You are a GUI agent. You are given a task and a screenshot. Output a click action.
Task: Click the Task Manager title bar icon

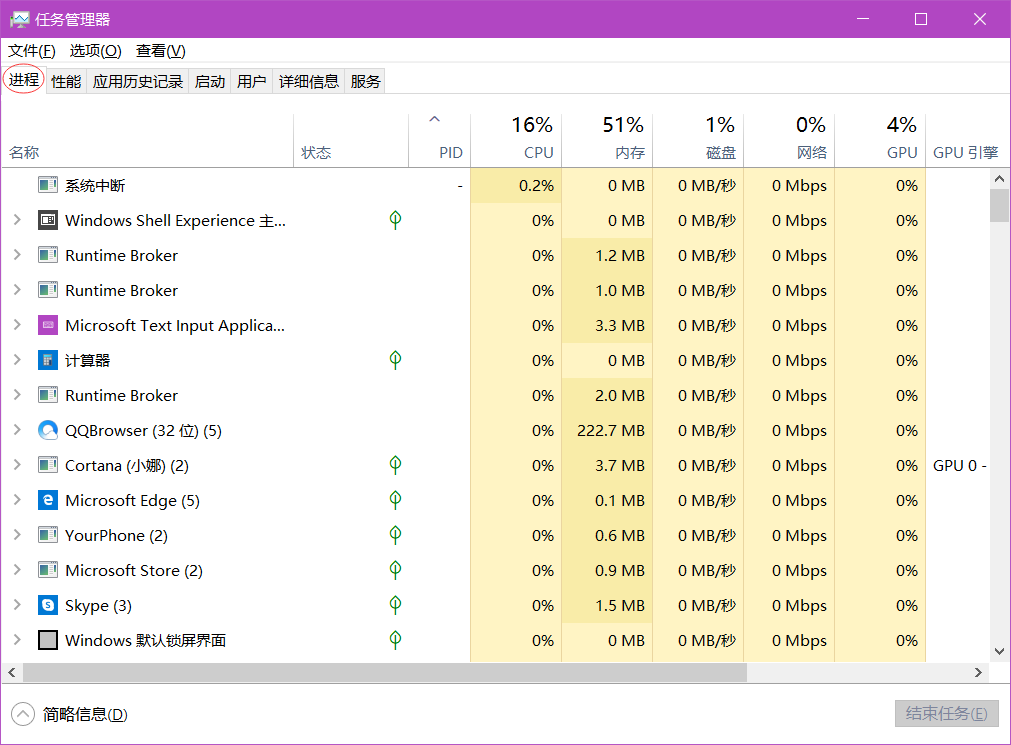pyautogui.click(x=19, y=19)
